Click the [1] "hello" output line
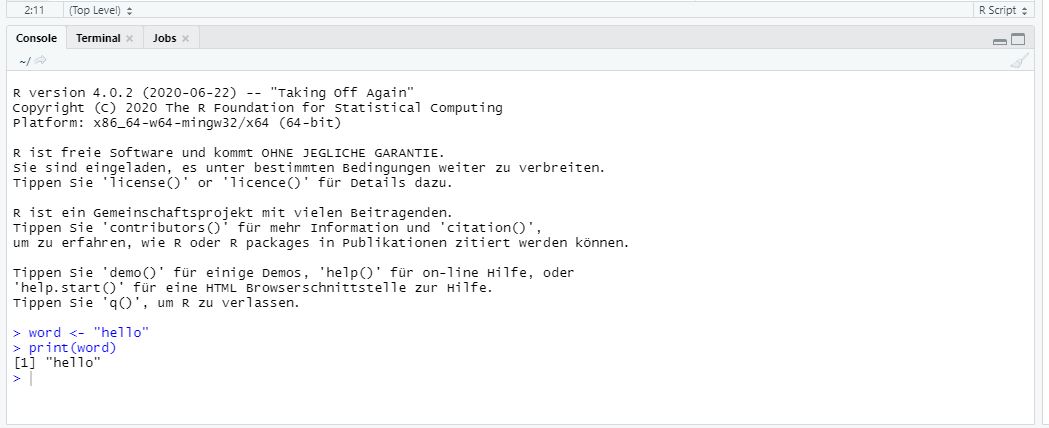 click(57, 363)
